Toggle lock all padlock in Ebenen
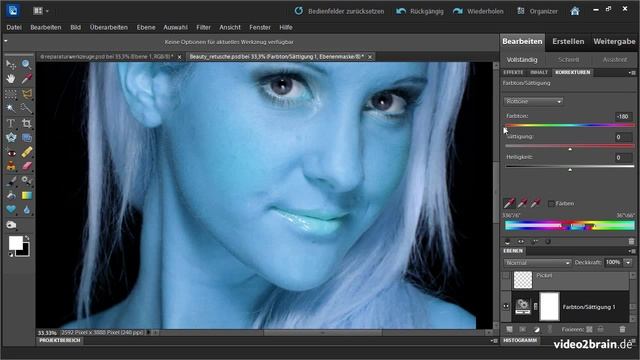This screenshot has height=360, width=640. click(x=600, y=329)
